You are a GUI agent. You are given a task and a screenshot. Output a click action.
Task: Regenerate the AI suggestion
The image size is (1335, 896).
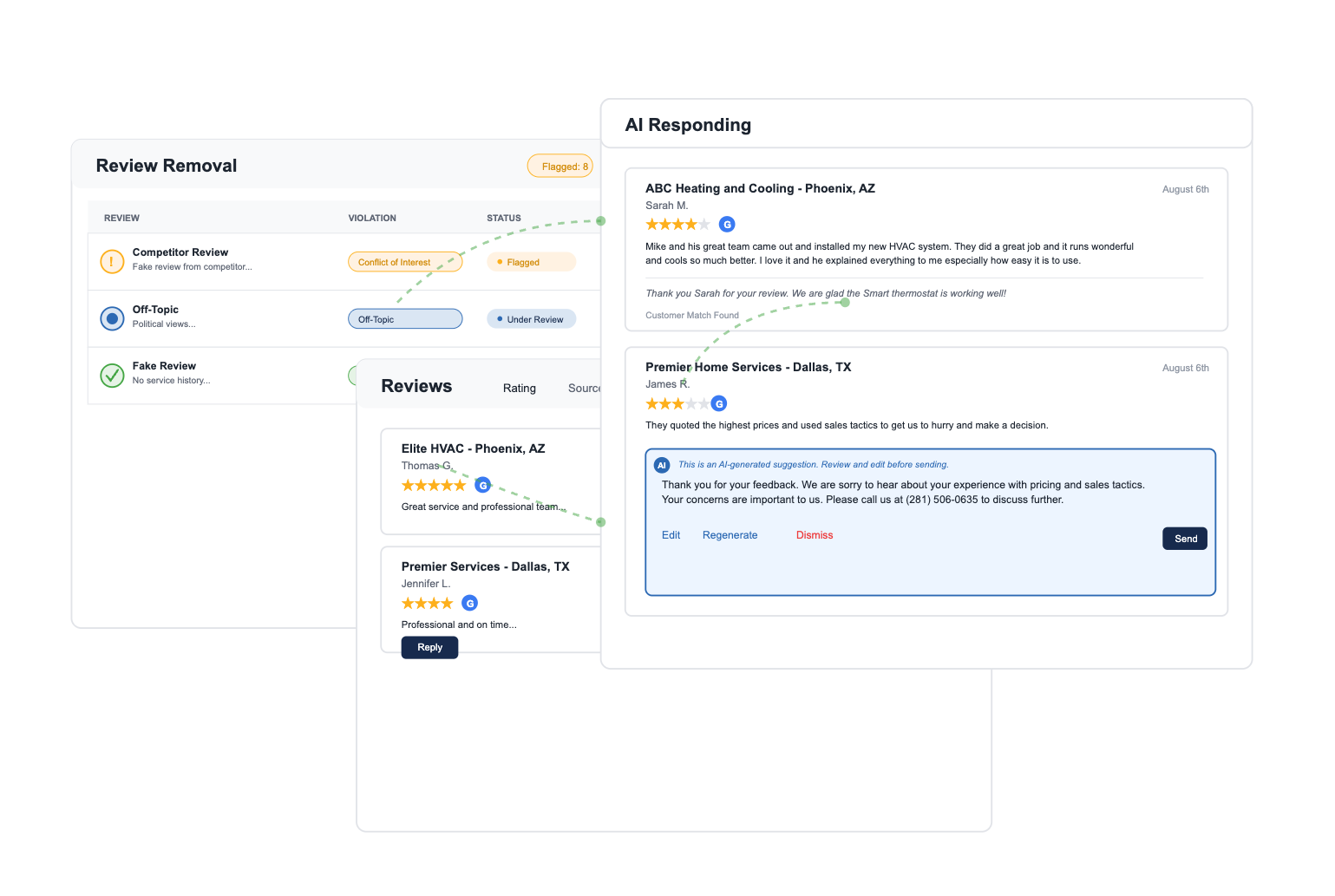click(x=730, y=535)
